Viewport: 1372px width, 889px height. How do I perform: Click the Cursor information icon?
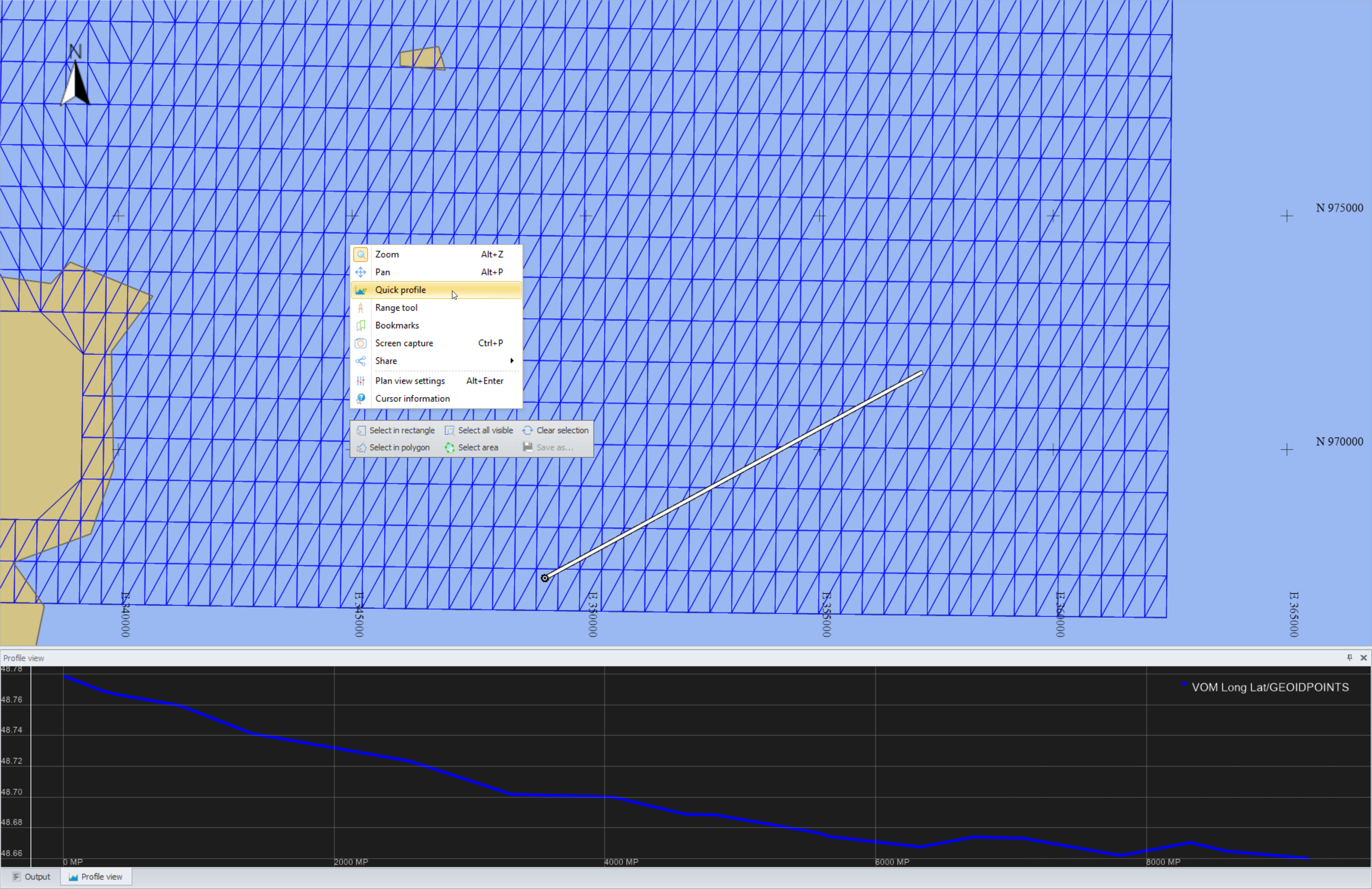[x=361, y=398]
